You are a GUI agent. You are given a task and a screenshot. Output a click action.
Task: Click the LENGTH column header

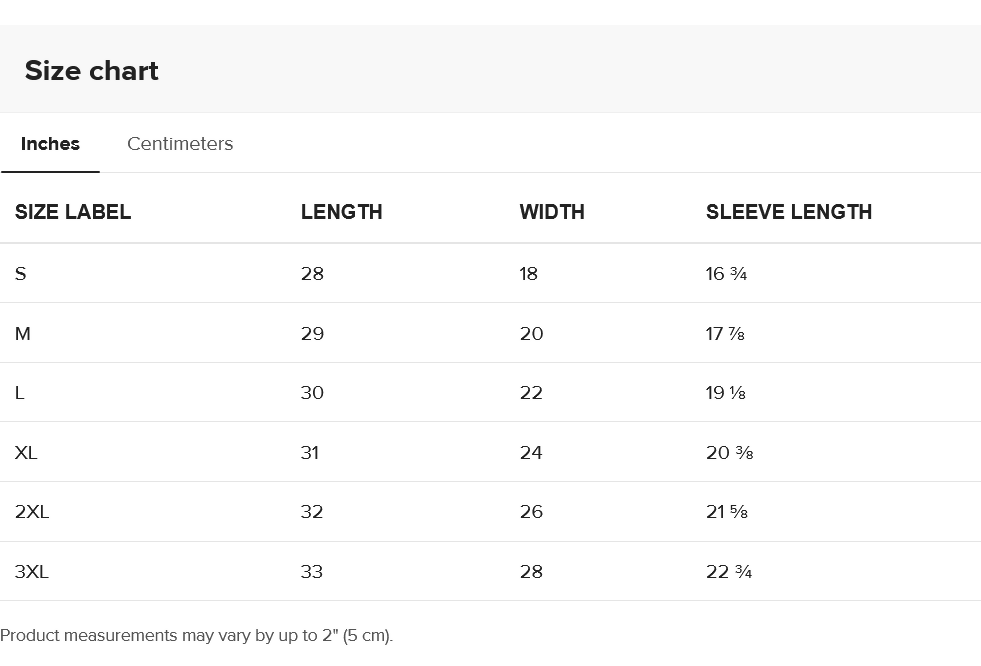(x=341, y=212)
